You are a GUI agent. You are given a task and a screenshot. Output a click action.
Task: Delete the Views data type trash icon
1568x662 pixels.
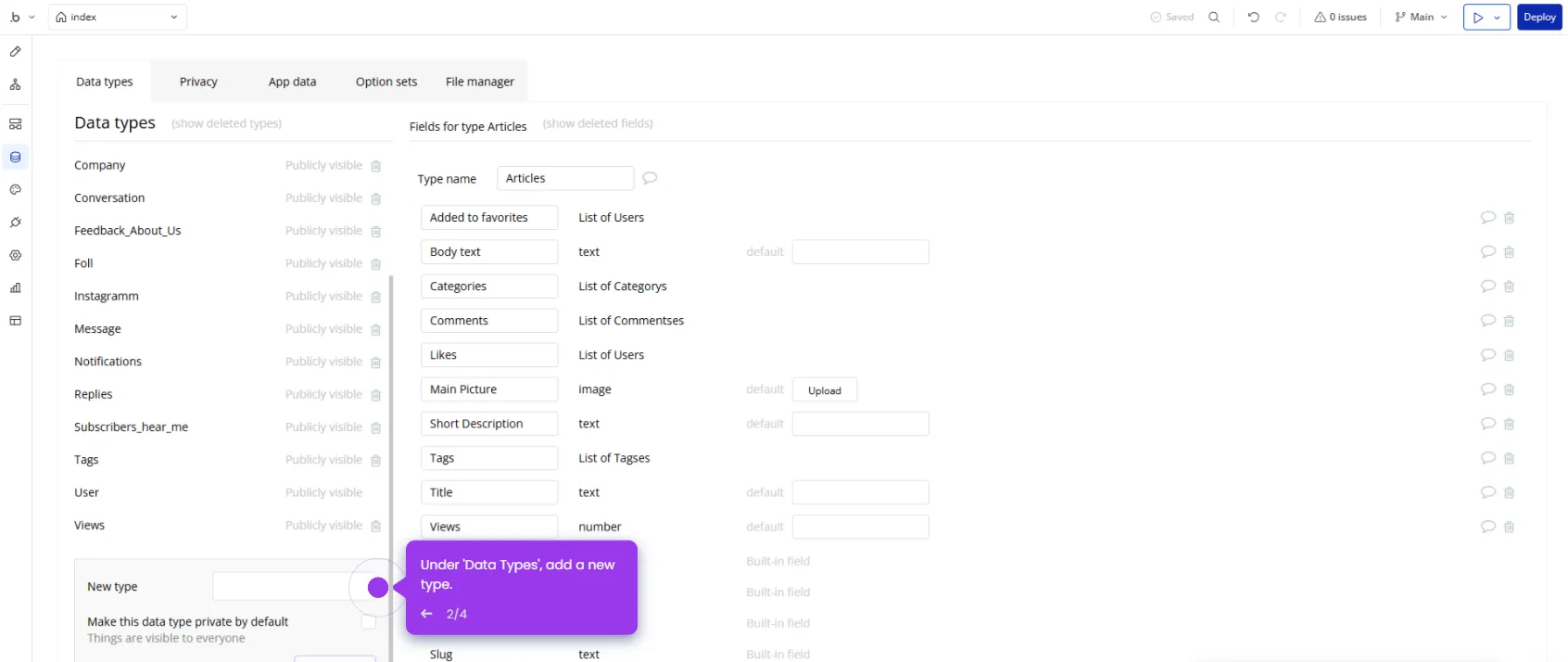tap(376, 526)
